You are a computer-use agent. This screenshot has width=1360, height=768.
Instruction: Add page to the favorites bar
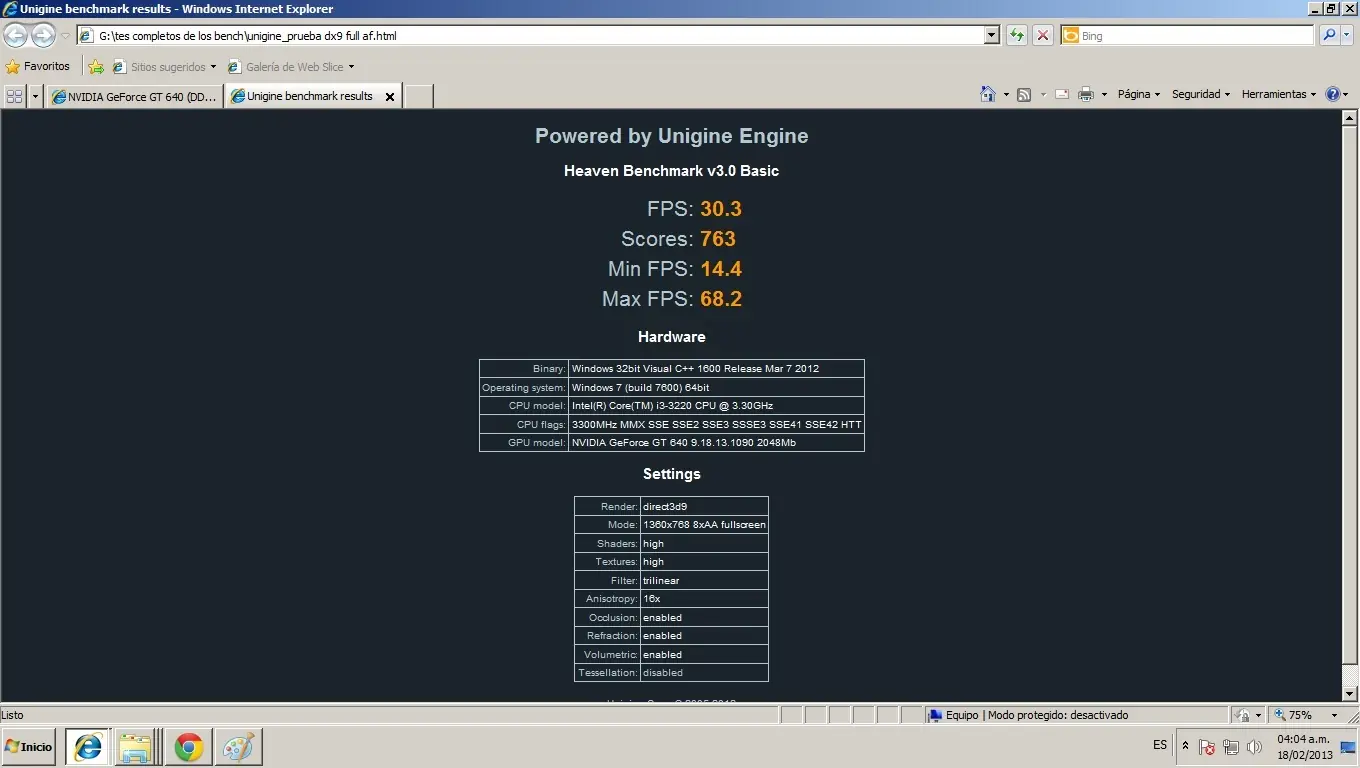tap(96, 67)
